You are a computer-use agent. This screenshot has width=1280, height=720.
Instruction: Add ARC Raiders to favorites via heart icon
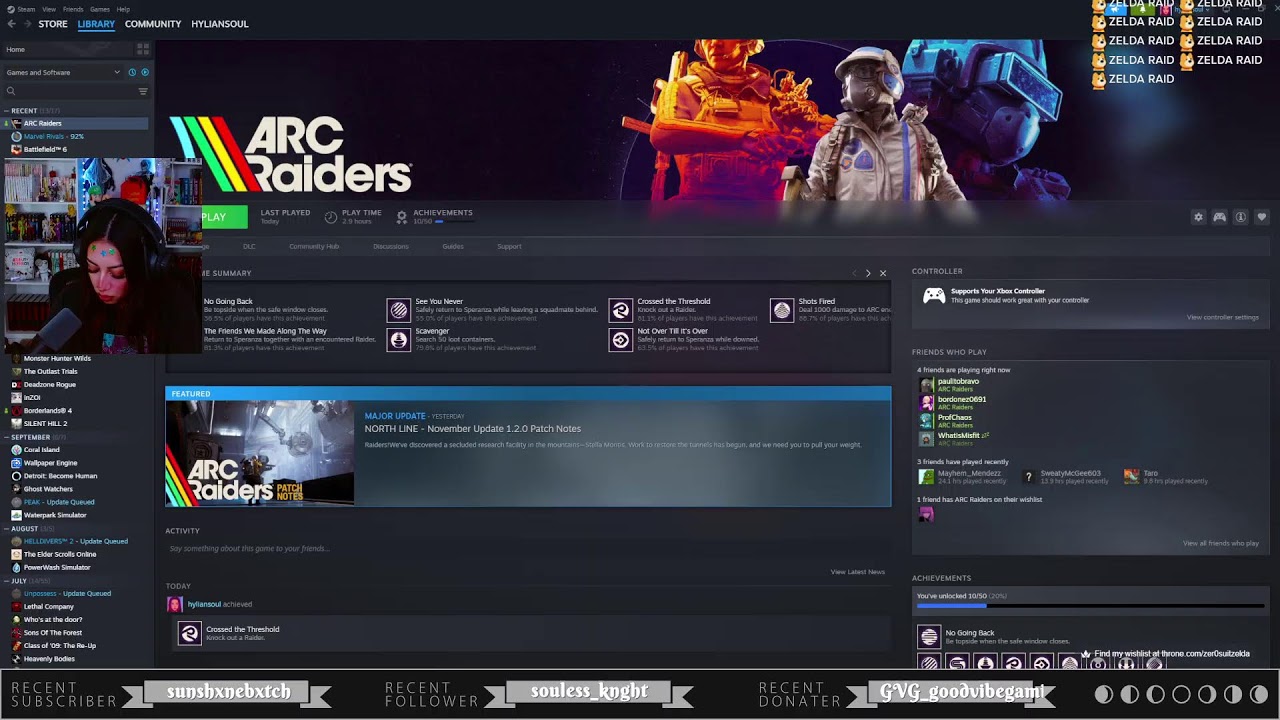tap(1262, 217)
